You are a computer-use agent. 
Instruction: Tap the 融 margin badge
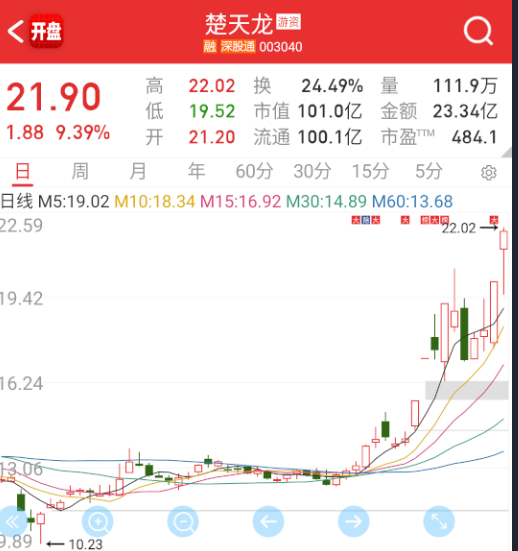pyautogui.click(x=209, y=46)
